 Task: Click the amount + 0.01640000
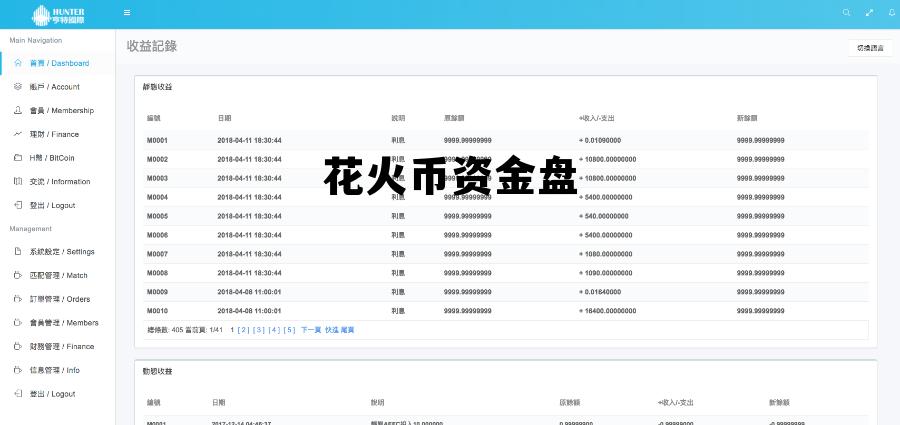point(600,292)
